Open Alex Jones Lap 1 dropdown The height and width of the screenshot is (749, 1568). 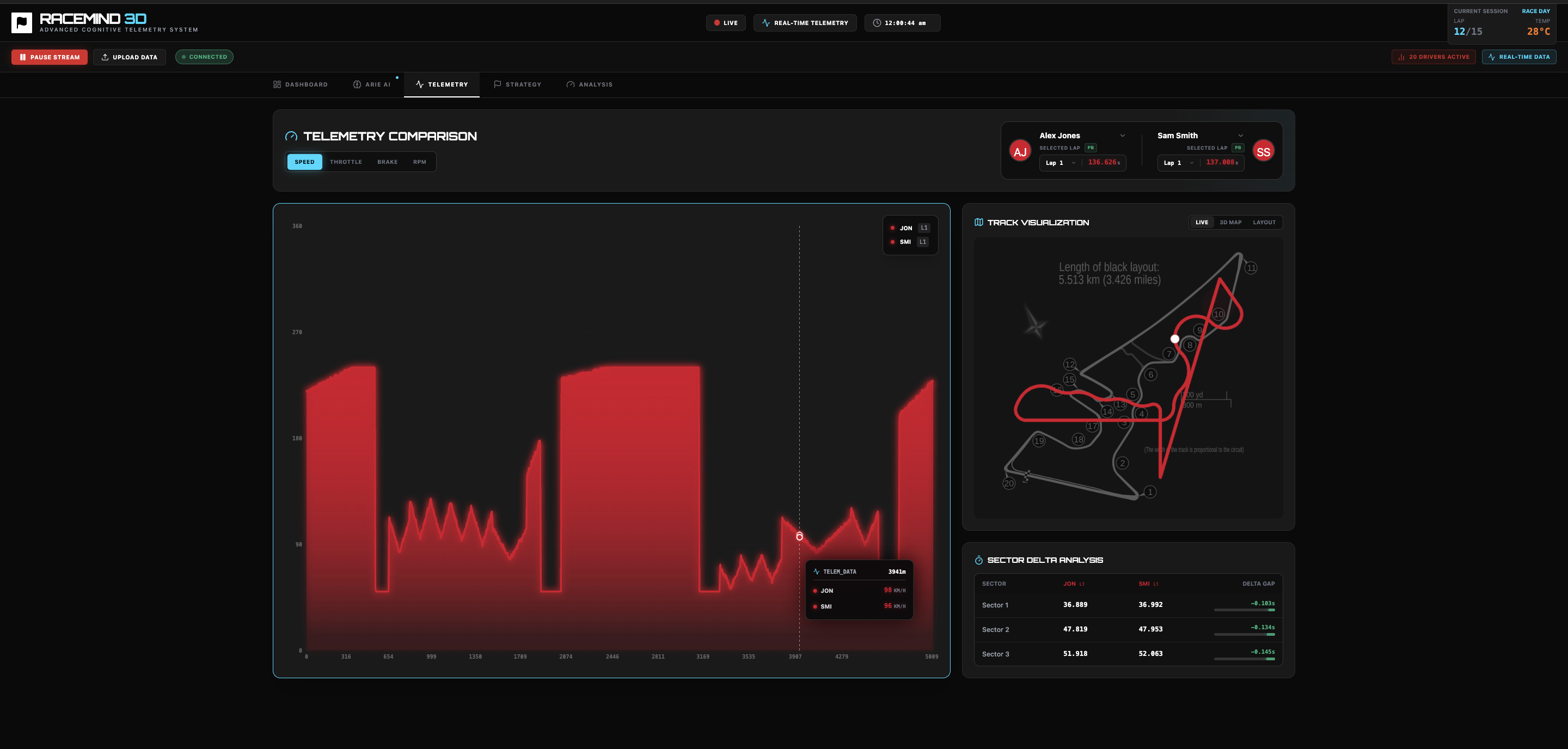[x=1061, y=163]
